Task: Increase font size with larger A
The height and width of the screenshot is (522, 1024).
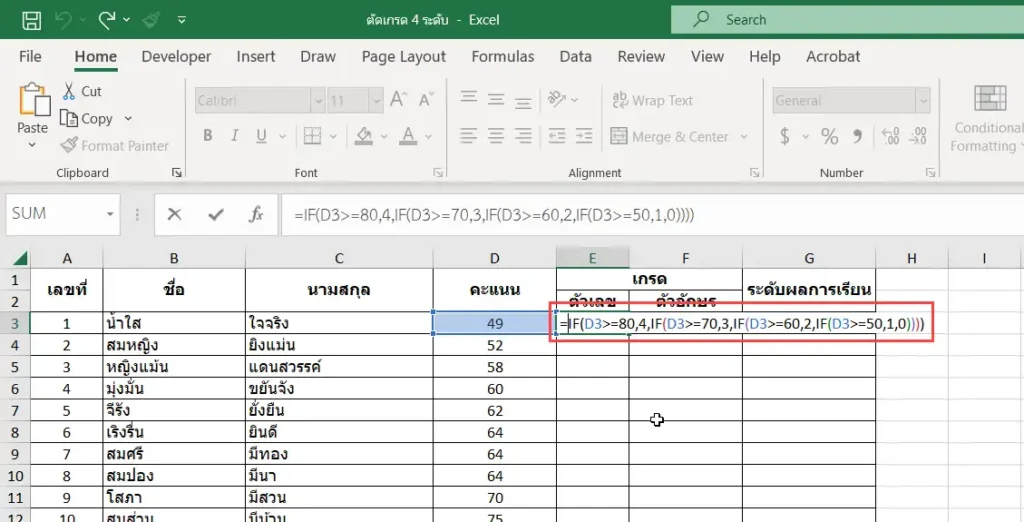Action: pos(399,100)
